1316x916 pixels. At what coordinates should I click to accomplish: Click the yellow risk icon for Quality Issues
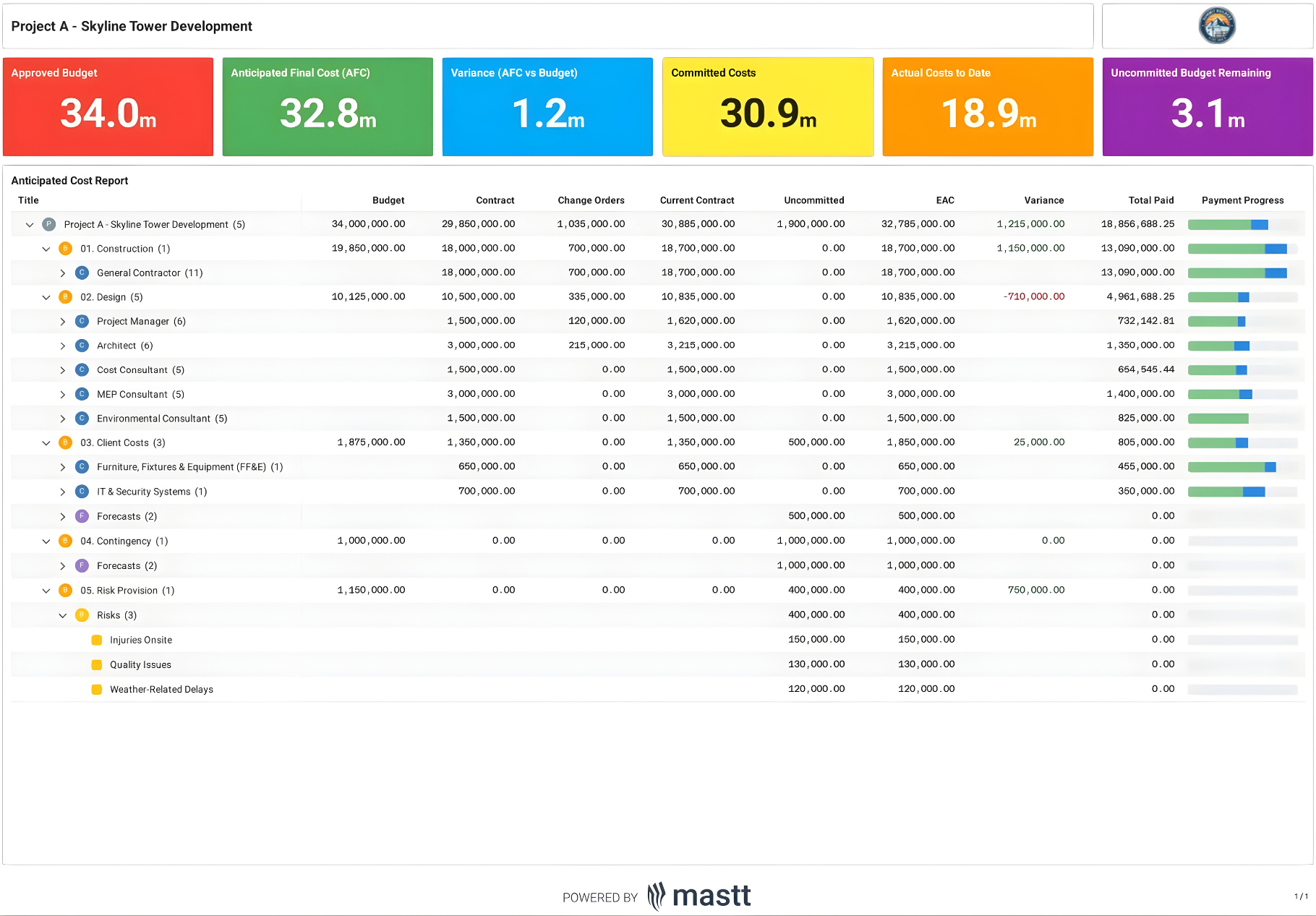coord(97,664)
